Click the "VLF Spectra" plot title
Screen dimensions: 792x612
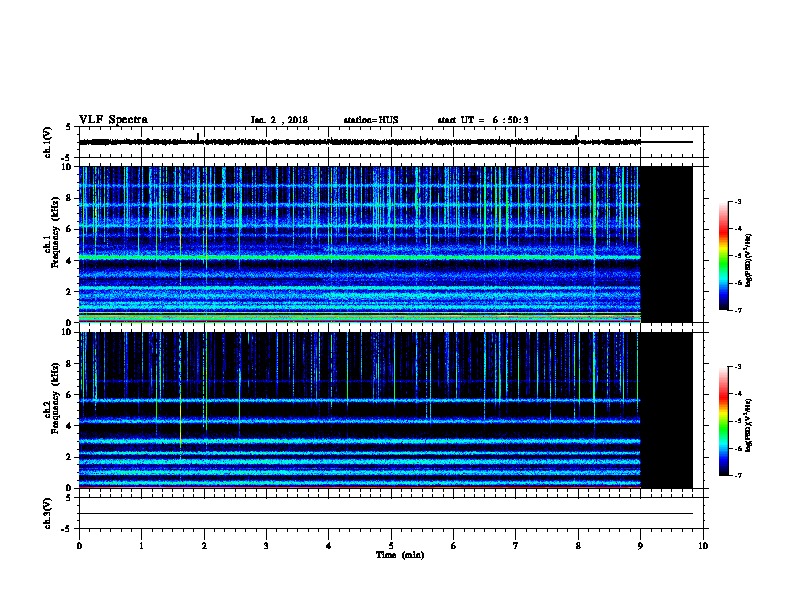tap(113, 120)
